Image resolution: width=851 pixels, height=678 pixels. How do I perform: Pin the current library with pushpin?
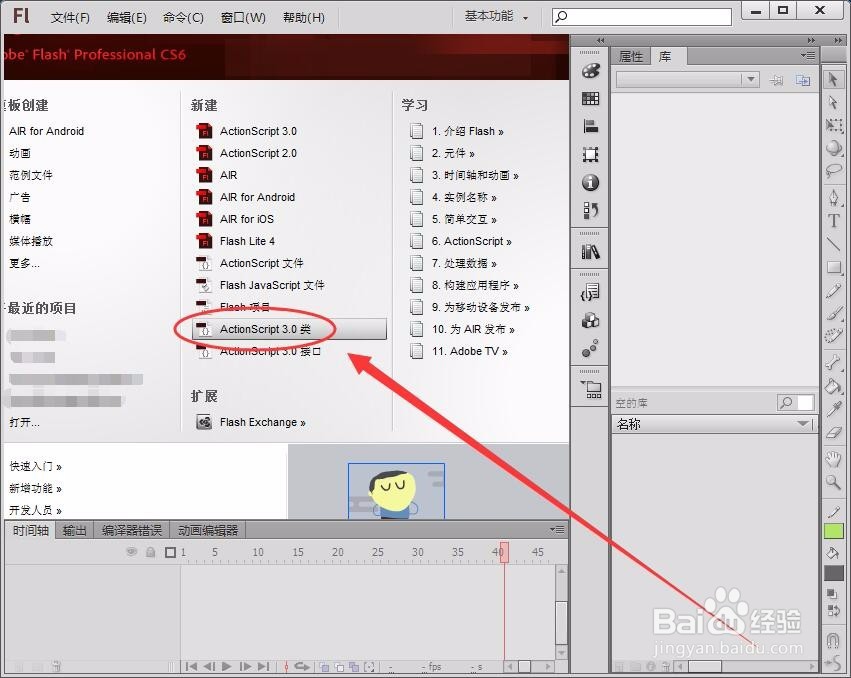(777, 80)
